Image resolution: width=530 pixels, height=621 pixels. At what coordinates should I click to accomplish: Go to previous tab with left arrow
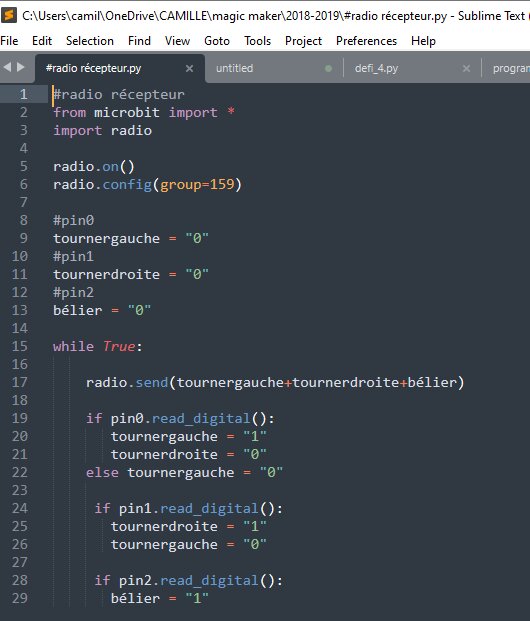click(7, 67)
